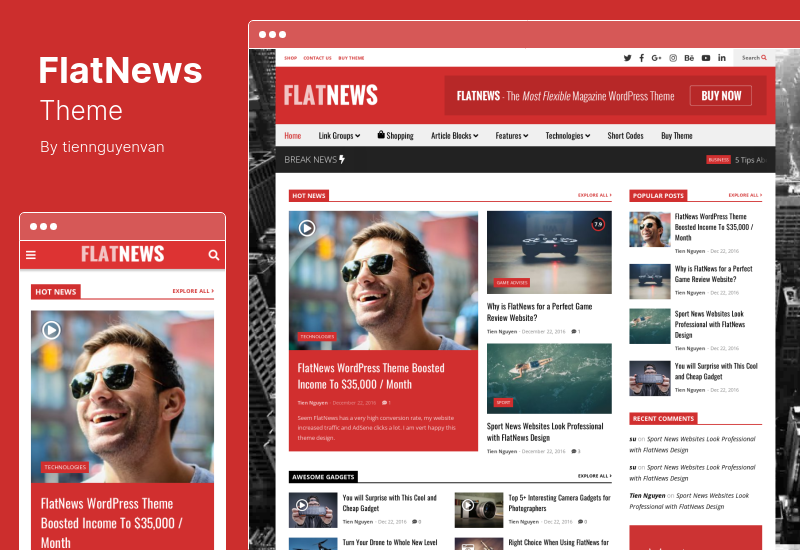
Task: Play the video on mobile featured image
Action: pyautogui.click(x=51, y=330)
